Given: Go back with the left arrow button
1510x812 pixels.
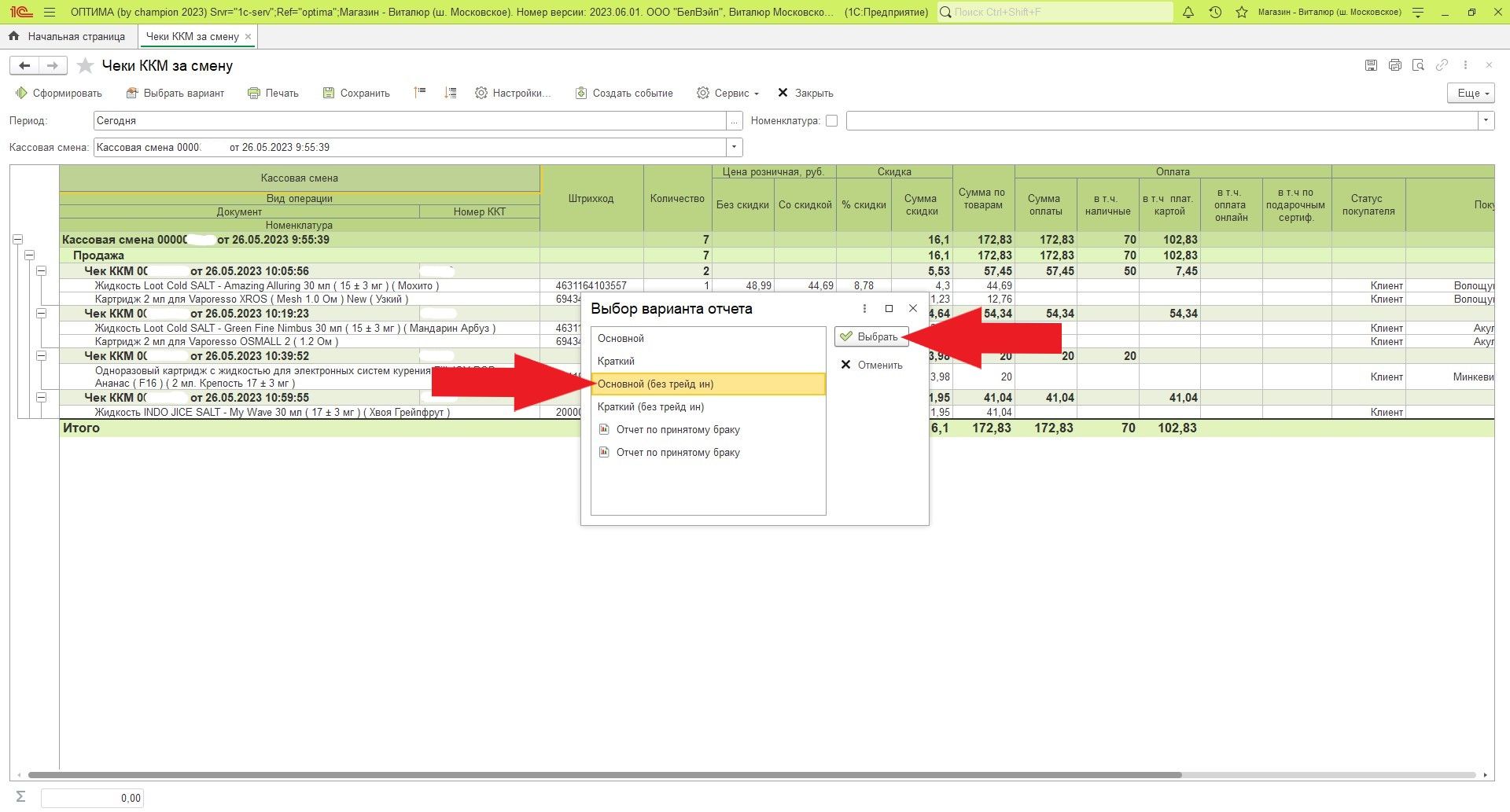Looking at the screenshot, I should [24, 66].
